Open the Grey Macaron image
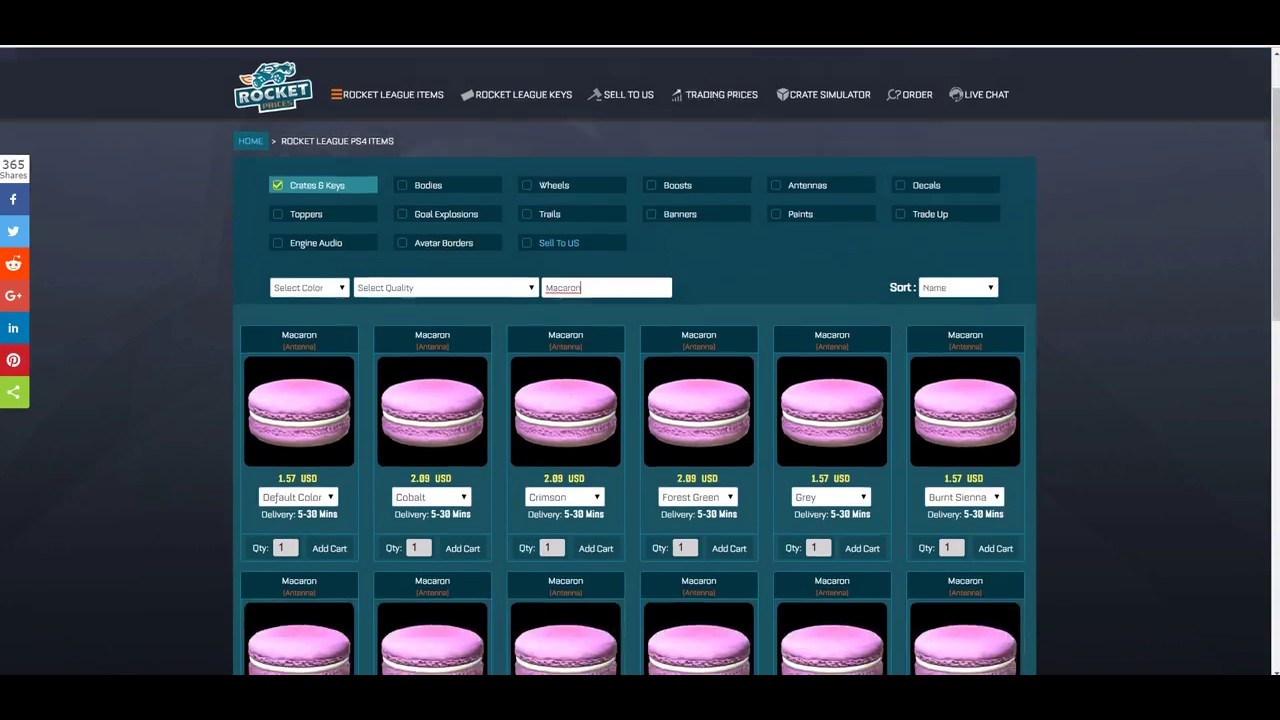The image size is (1280, 720). [x=832, y=412]
